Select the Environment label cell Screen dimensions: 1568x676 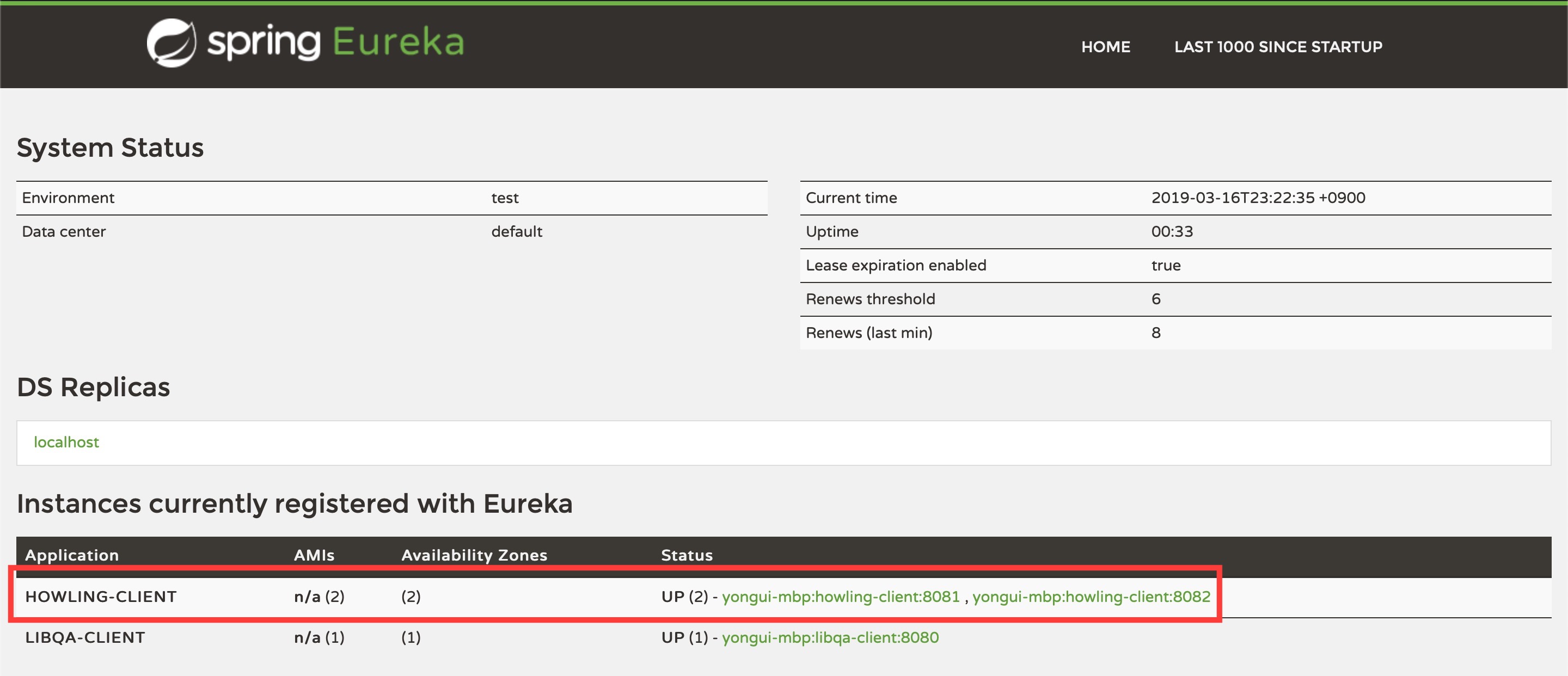point(68,198)
